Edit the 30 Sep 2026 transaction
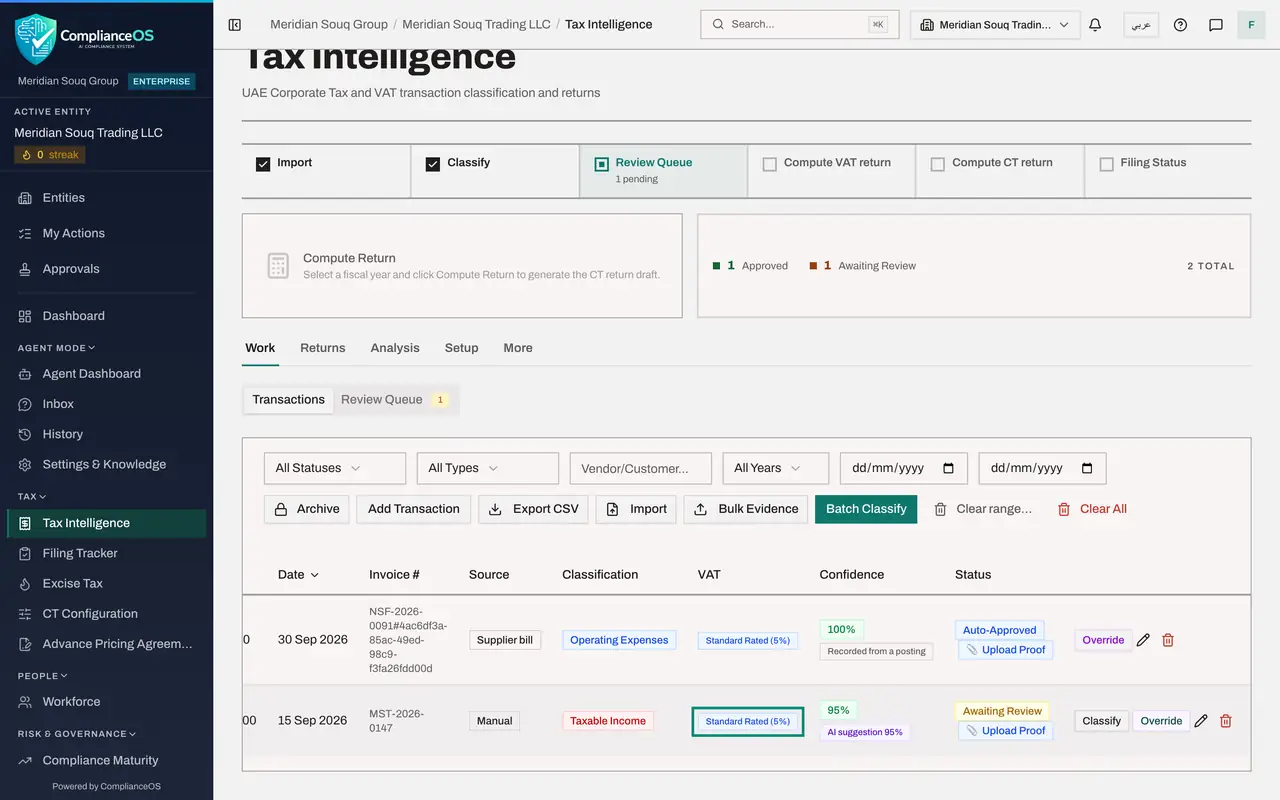Viewport: 1280px width, 800px height. (1143, 640)
